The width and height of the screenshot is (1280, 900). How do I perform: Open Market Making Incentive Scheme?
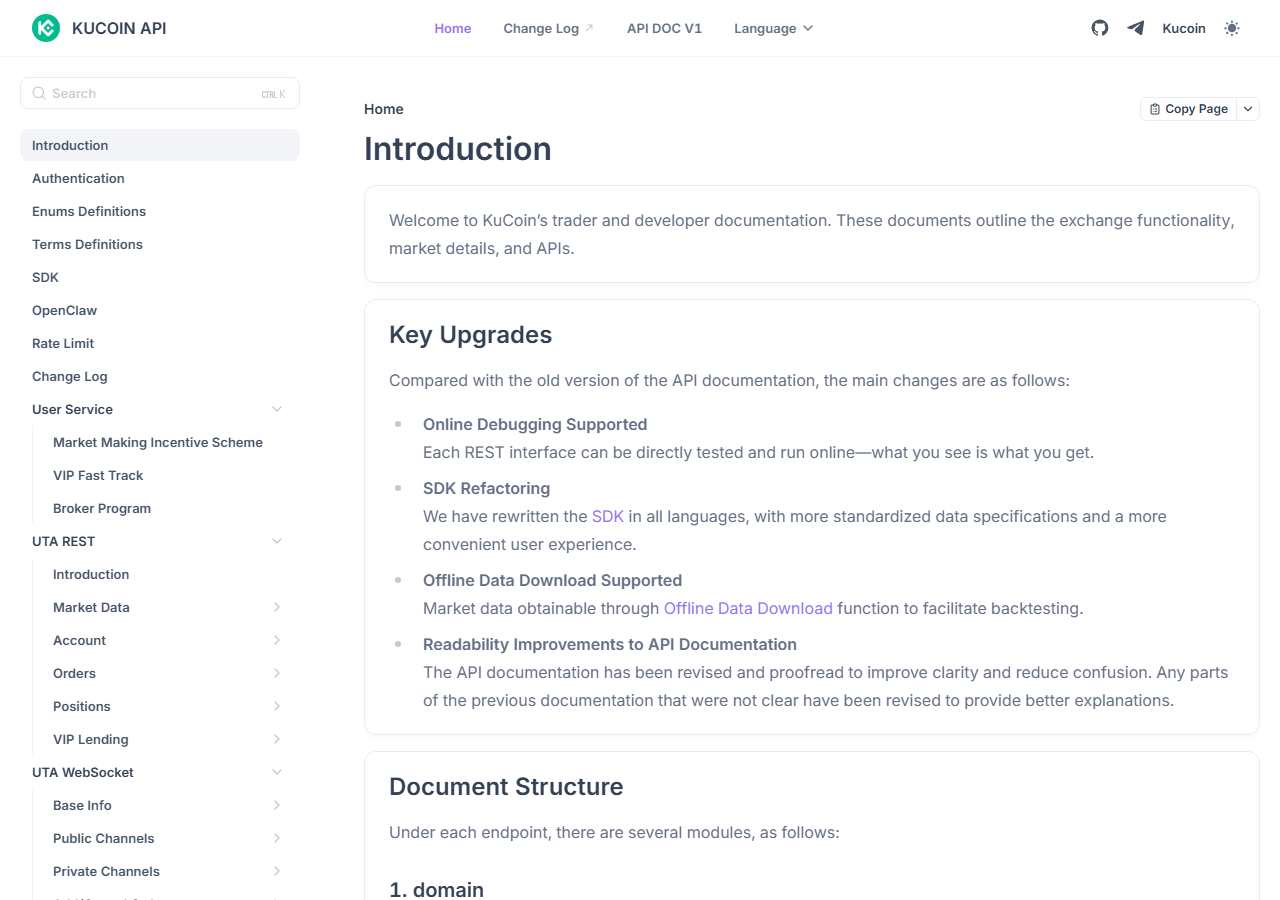(x=158, y=442)
